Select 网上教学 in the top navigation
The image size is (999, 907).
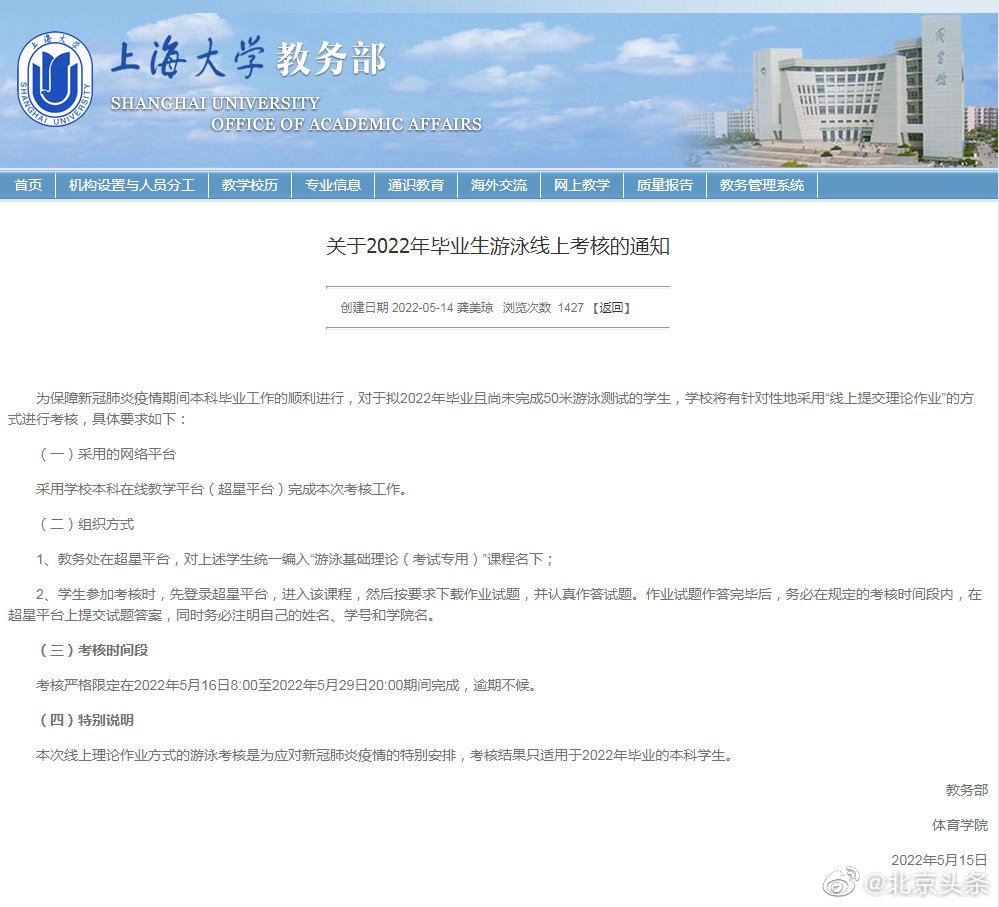582,185
